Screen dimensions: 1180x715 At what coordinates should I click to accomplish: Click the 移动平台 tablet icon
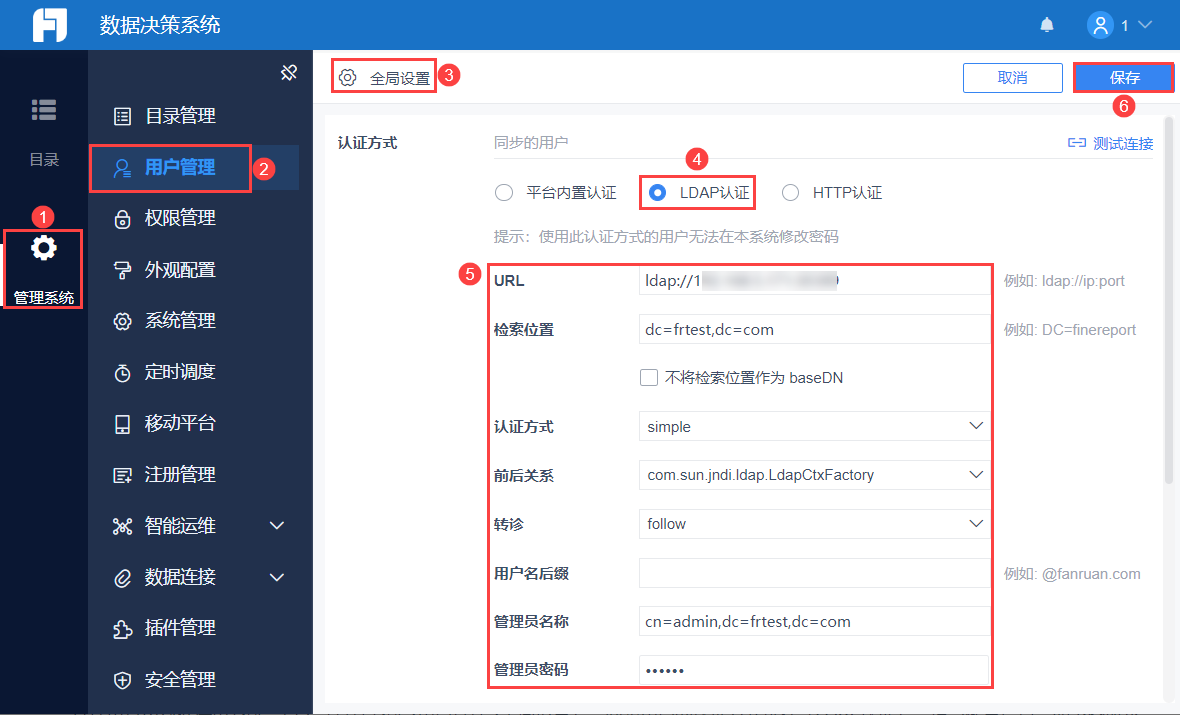point(122,424)
